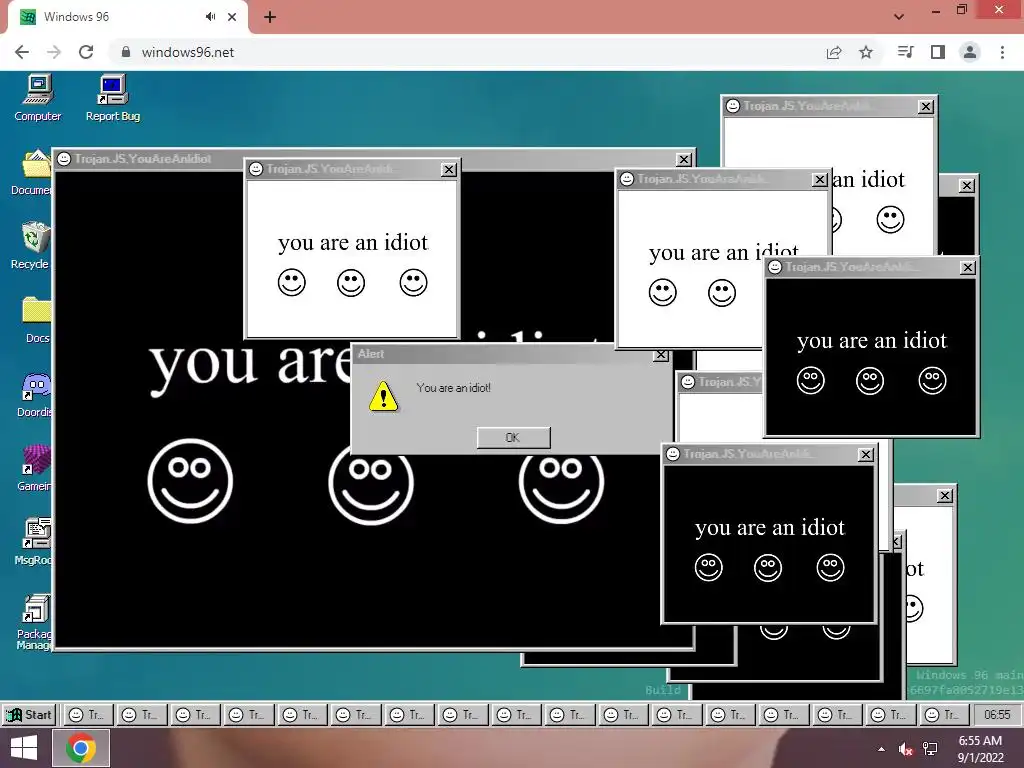1024x768 pixels.
Task: Open the Chrome three-dot menu
Action: (1002, 52)
